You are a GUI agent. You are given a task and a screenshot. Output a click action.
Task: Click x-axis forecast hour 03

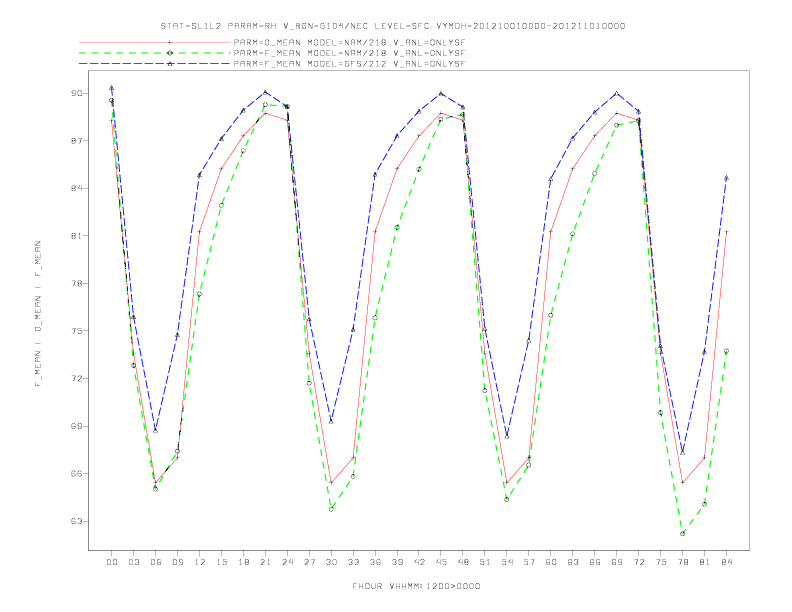point(133,562)
